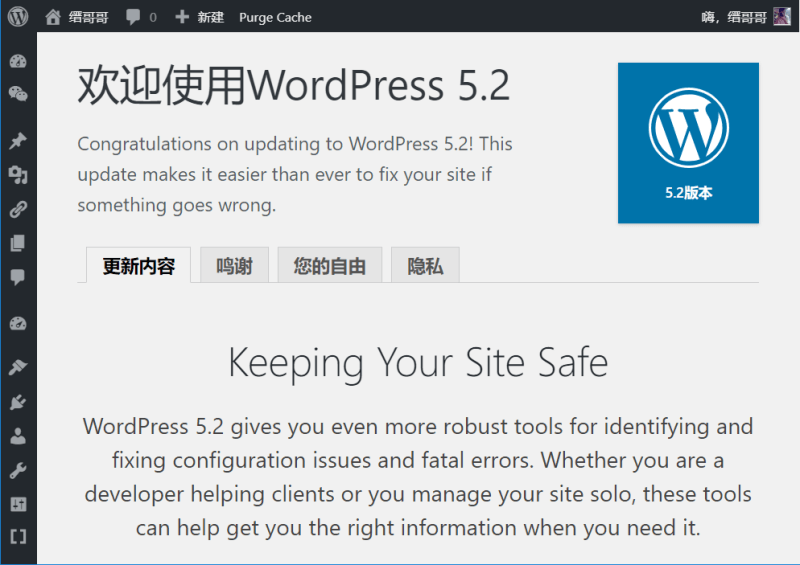Open the Plugins plug icon
The image size is (800, 565).
17,402
